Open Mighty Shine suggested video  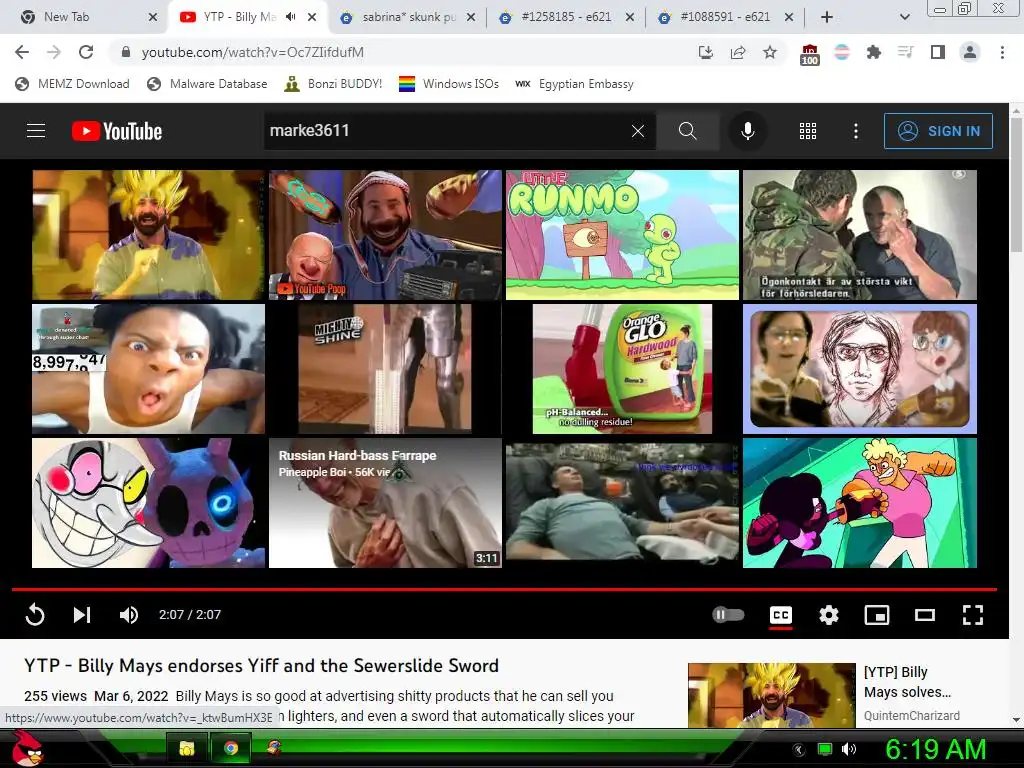pyautogui.click(x=385, y=369)
